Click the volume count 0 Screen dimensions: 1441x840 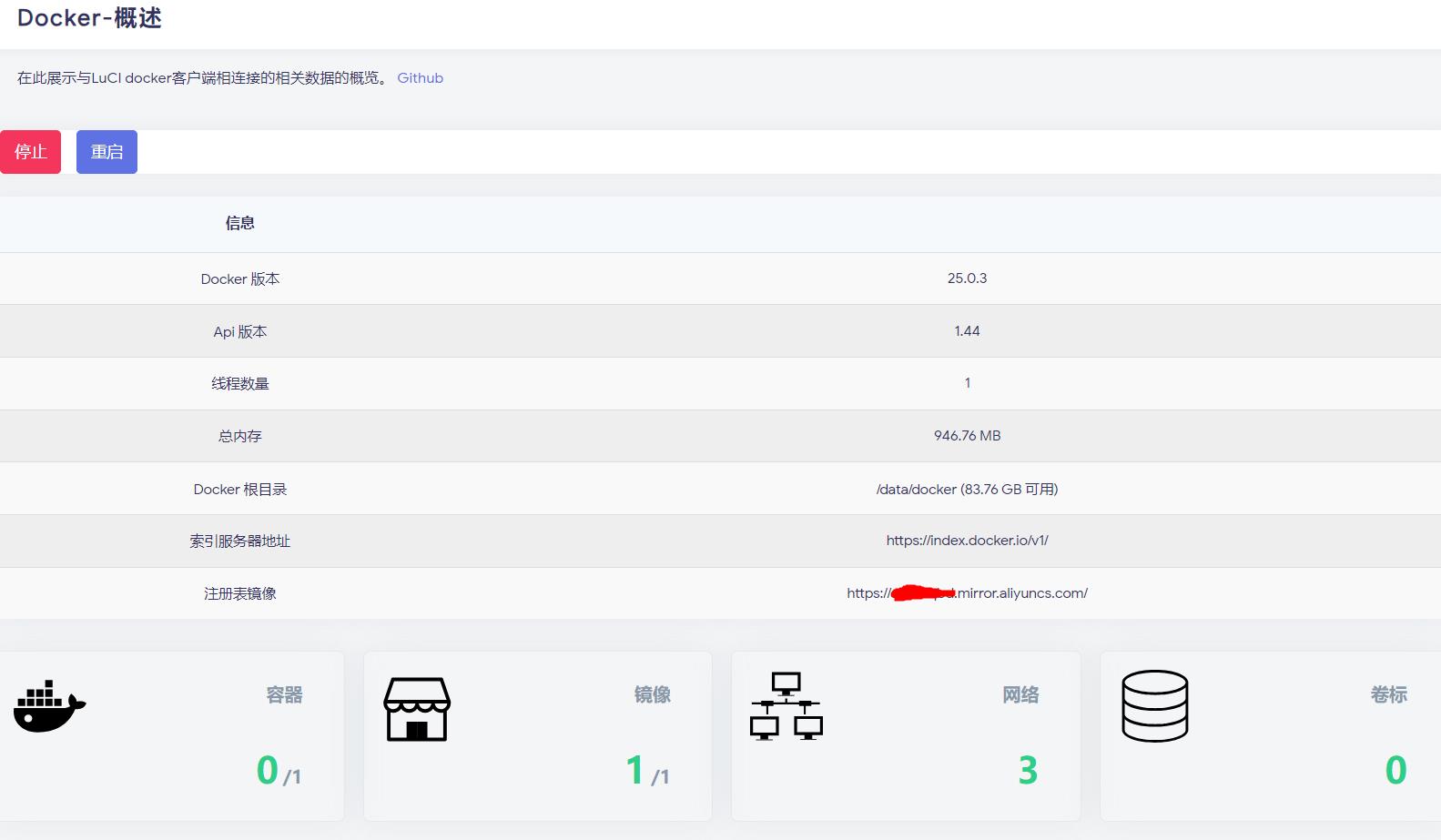click(x=1396, y=771)
